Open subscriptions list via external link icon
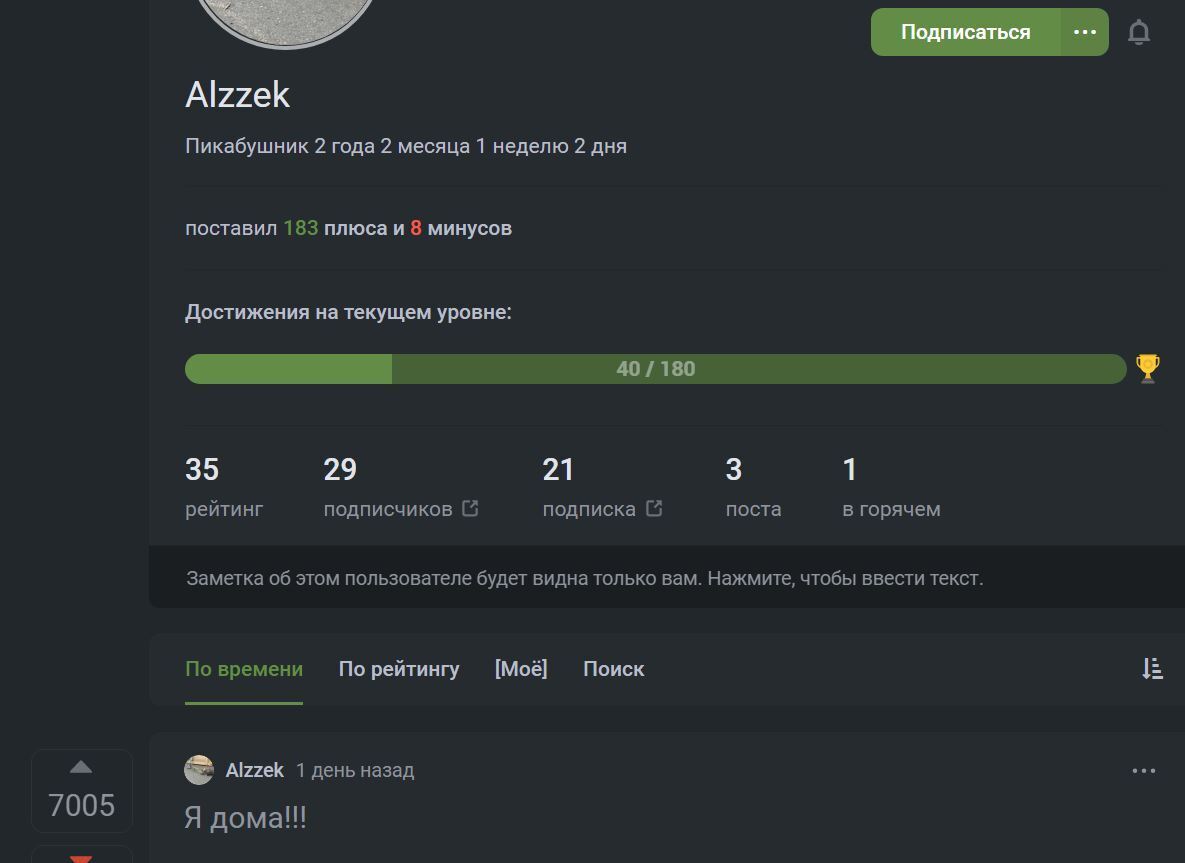The image size is (1185, 863). coord(654,508)
